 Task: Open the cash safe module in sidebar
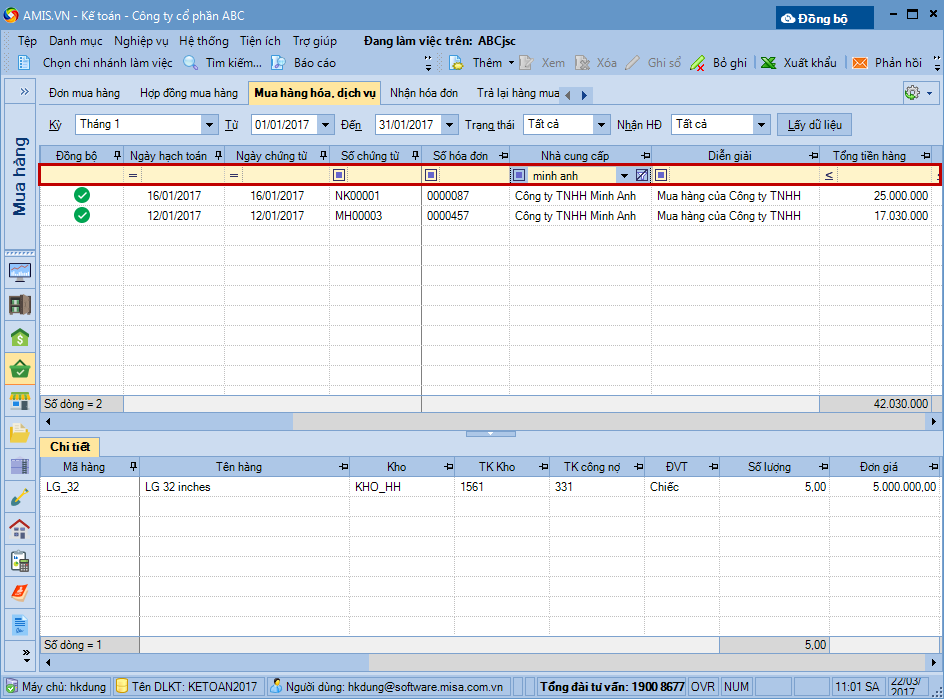click(x=20, y=305)
